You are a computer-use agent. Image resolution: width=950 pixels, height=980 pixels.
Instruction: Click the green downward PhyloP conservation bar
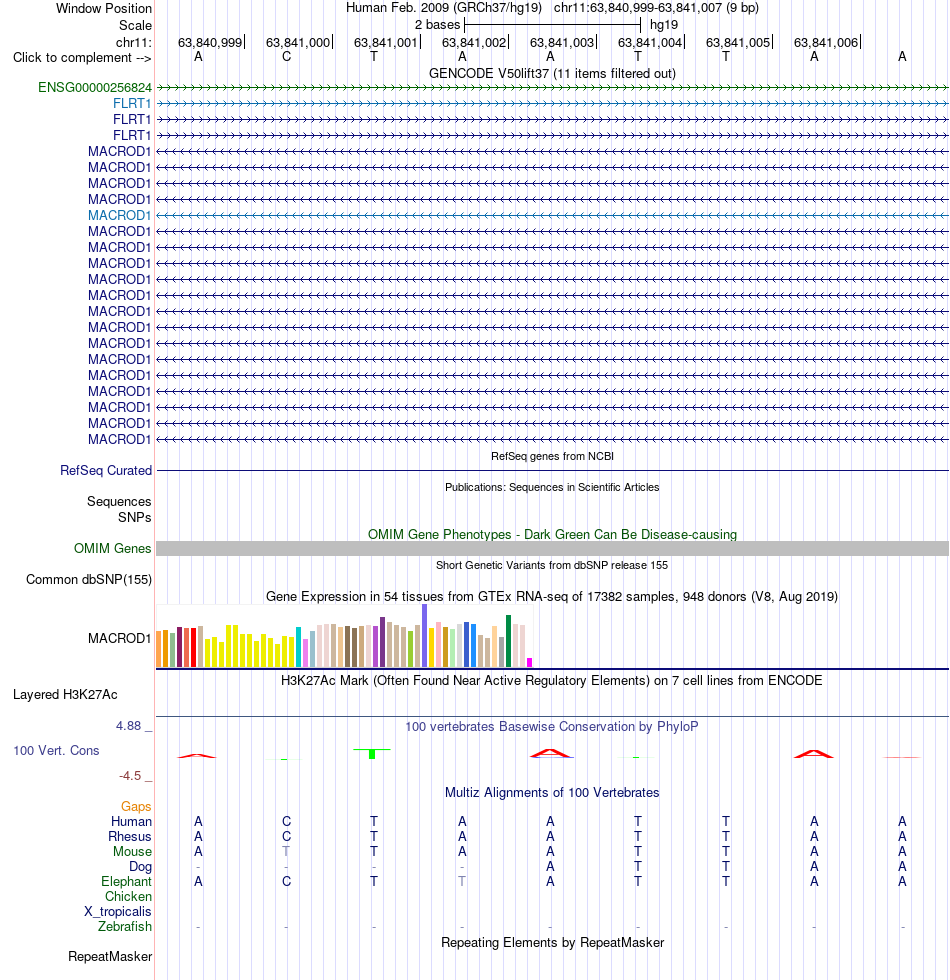(x=372, y=754)
